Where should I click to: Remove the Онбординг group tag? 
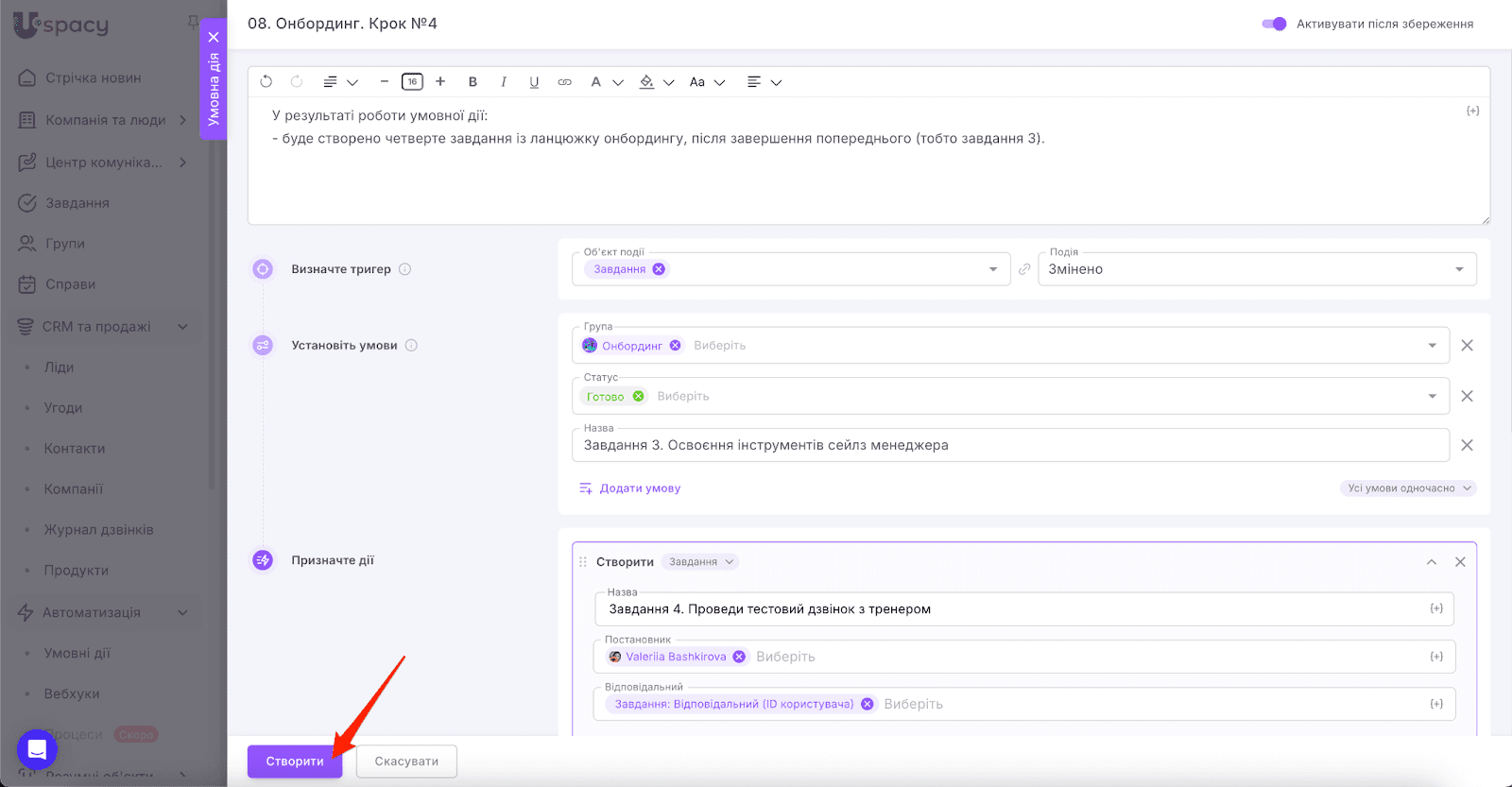tap(675, 346)
